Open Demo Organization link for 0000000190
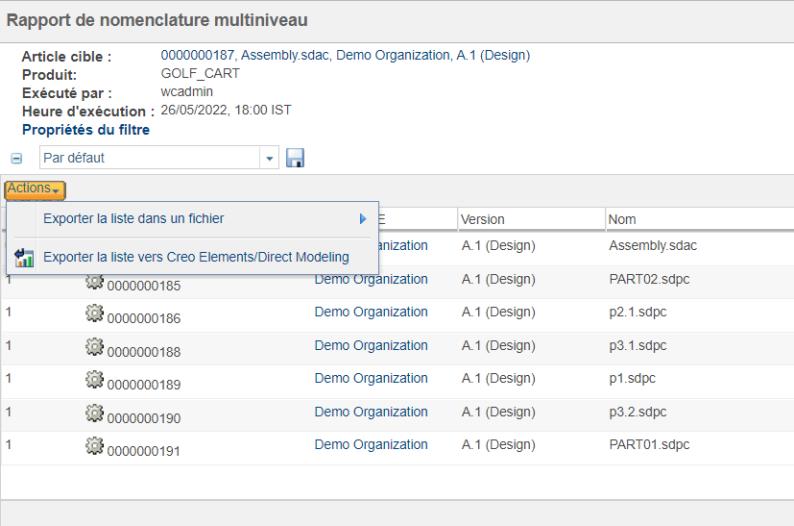This screenshot has width=794, height=526. click(371, 412)
